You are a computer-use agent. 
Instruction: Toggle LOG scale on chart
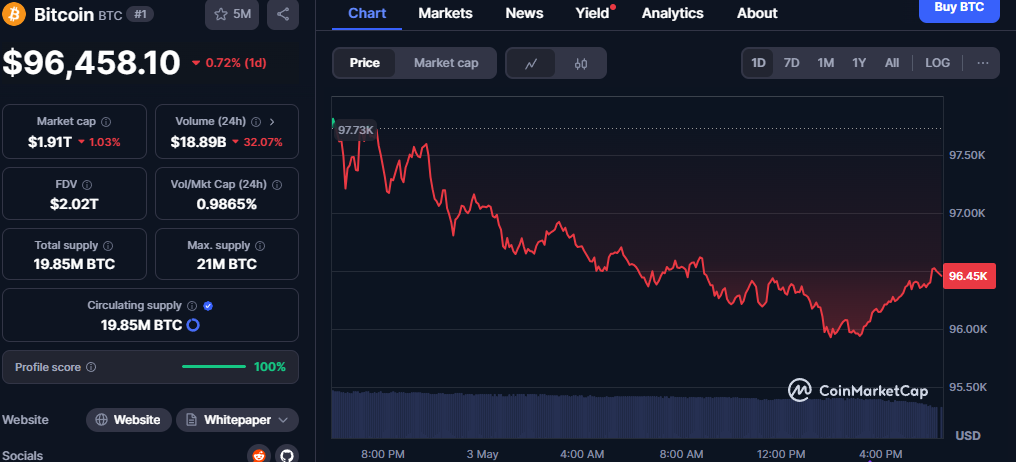click(938, 63)
